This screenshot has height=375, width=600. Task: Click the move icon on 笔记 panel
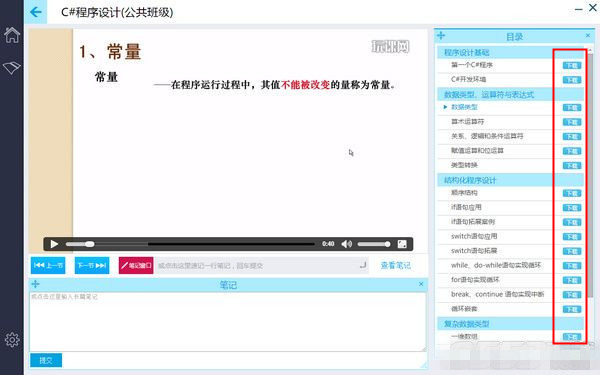tap(35, 284)
